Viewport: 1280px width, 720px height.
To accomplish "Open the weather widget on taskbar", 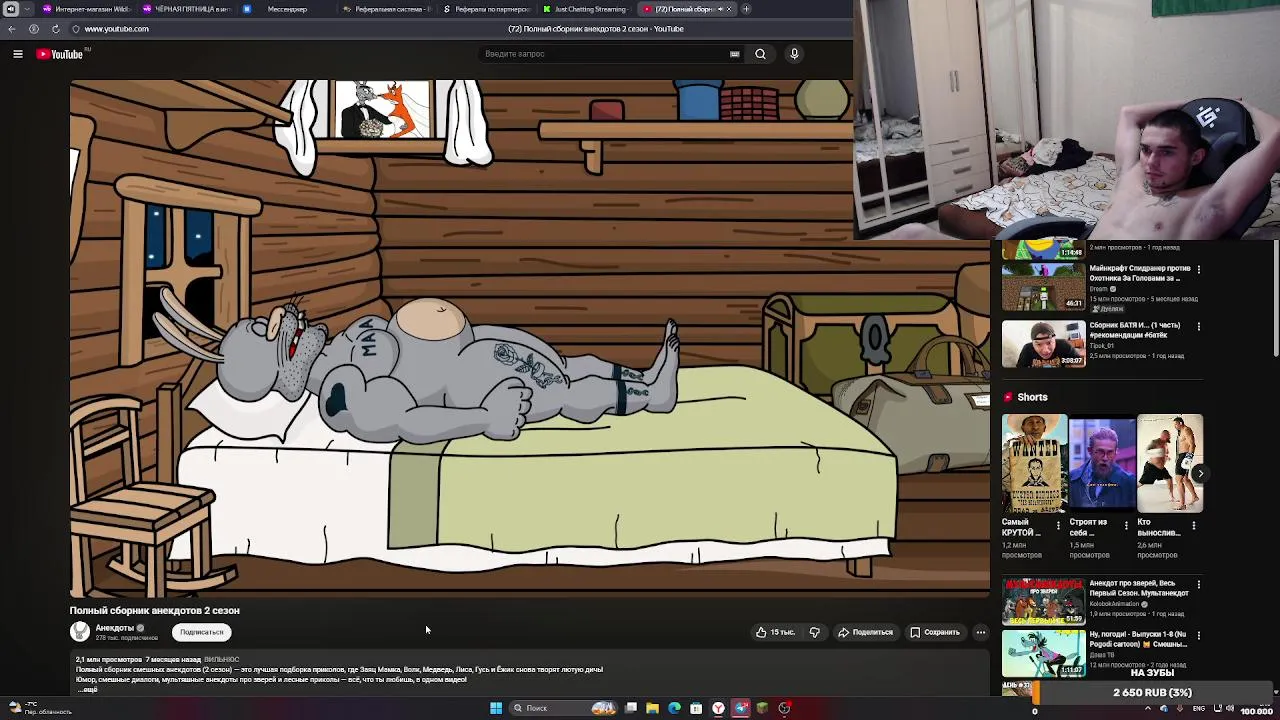I will tap(38, 708).
